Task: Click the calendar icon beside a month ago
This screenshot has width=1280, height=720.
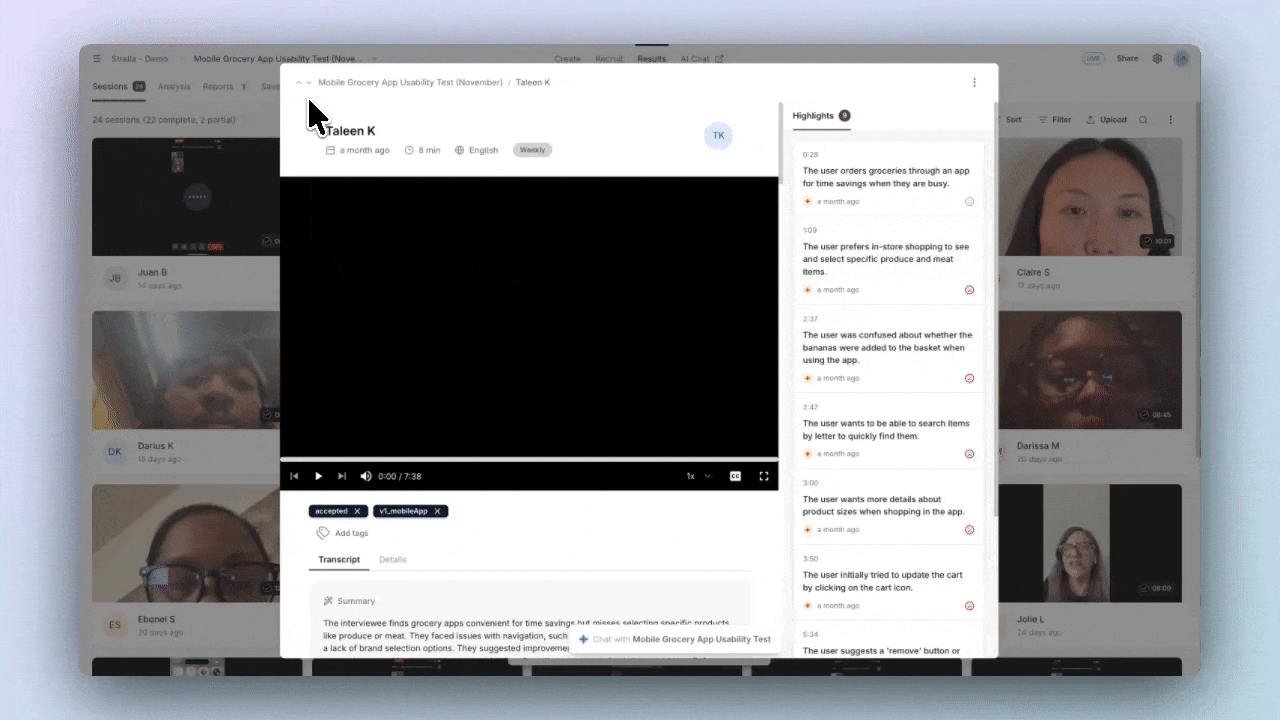Action: pos(330,150)
